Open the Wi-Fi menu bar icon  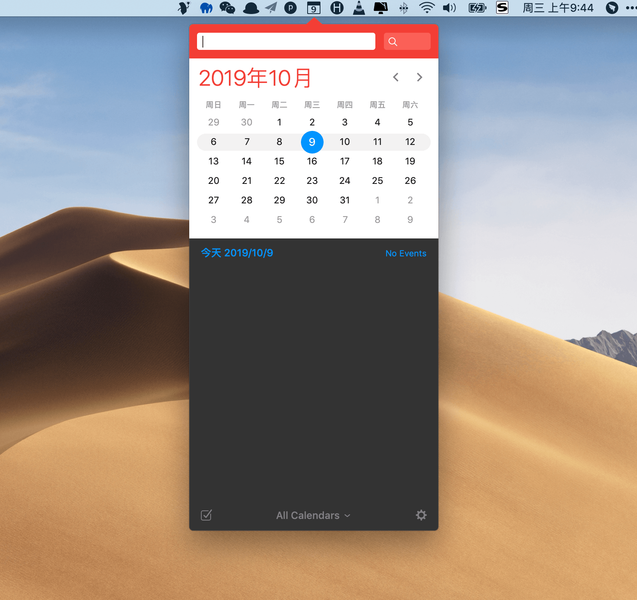[427, 8]
